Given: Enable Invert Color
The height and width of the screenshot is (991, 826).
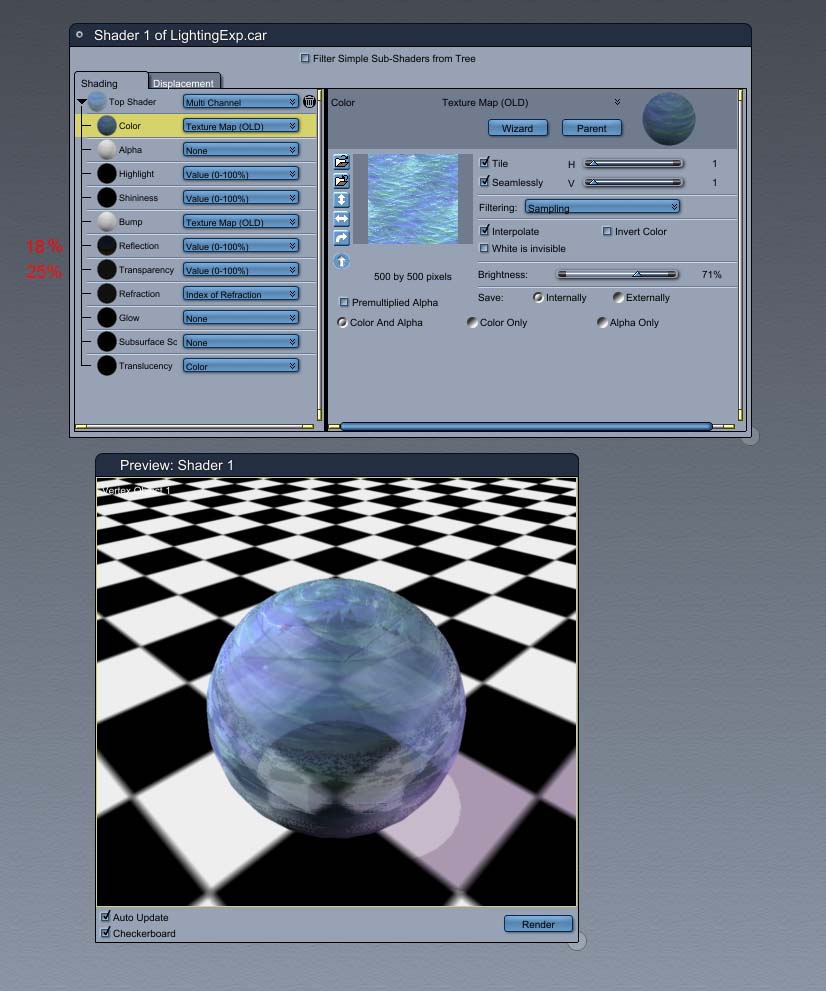Looking at the screenshot, I should [x=607, y=231].
